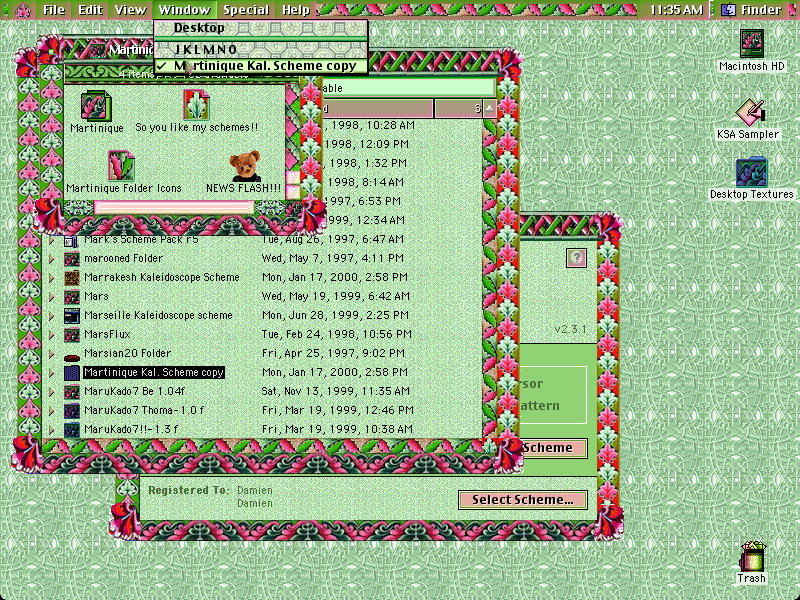Click date Mon, Jun 28, 1999, 2:25 PM
The width and height of the screenshot is (800, 600).
pyautogui.click(x=335, y=316)
